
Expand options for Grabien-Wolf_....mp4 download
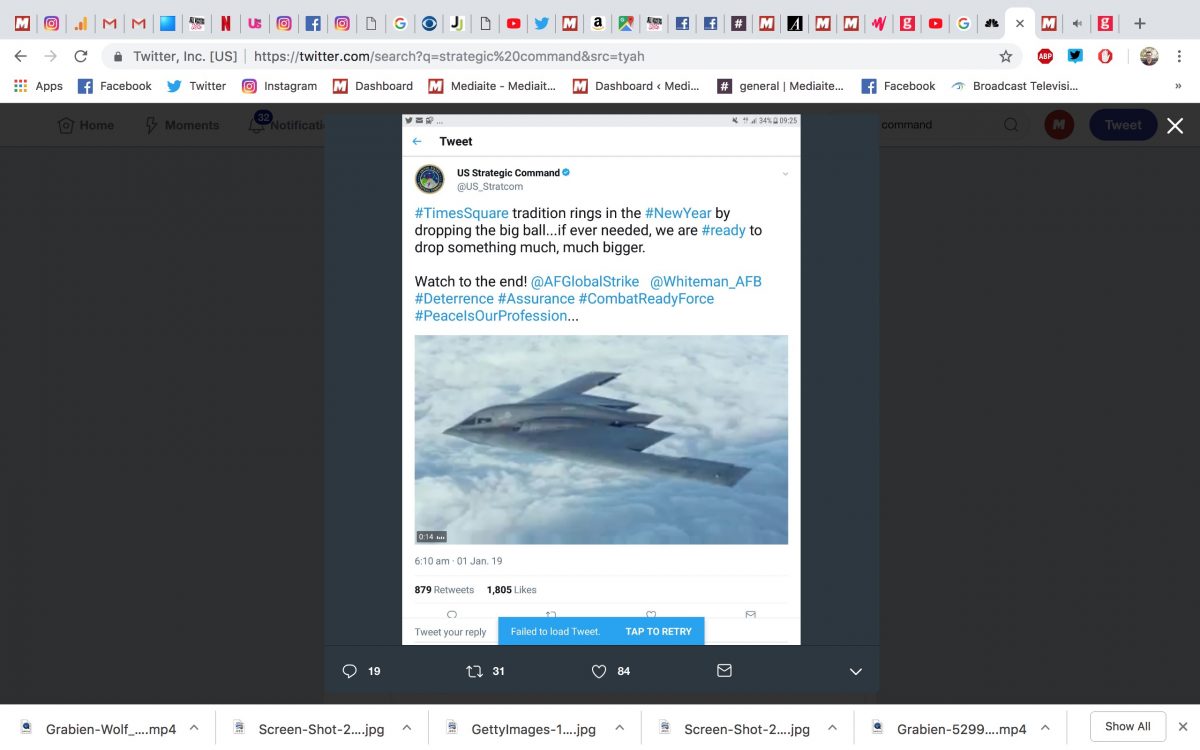click(x=194, y=728)
